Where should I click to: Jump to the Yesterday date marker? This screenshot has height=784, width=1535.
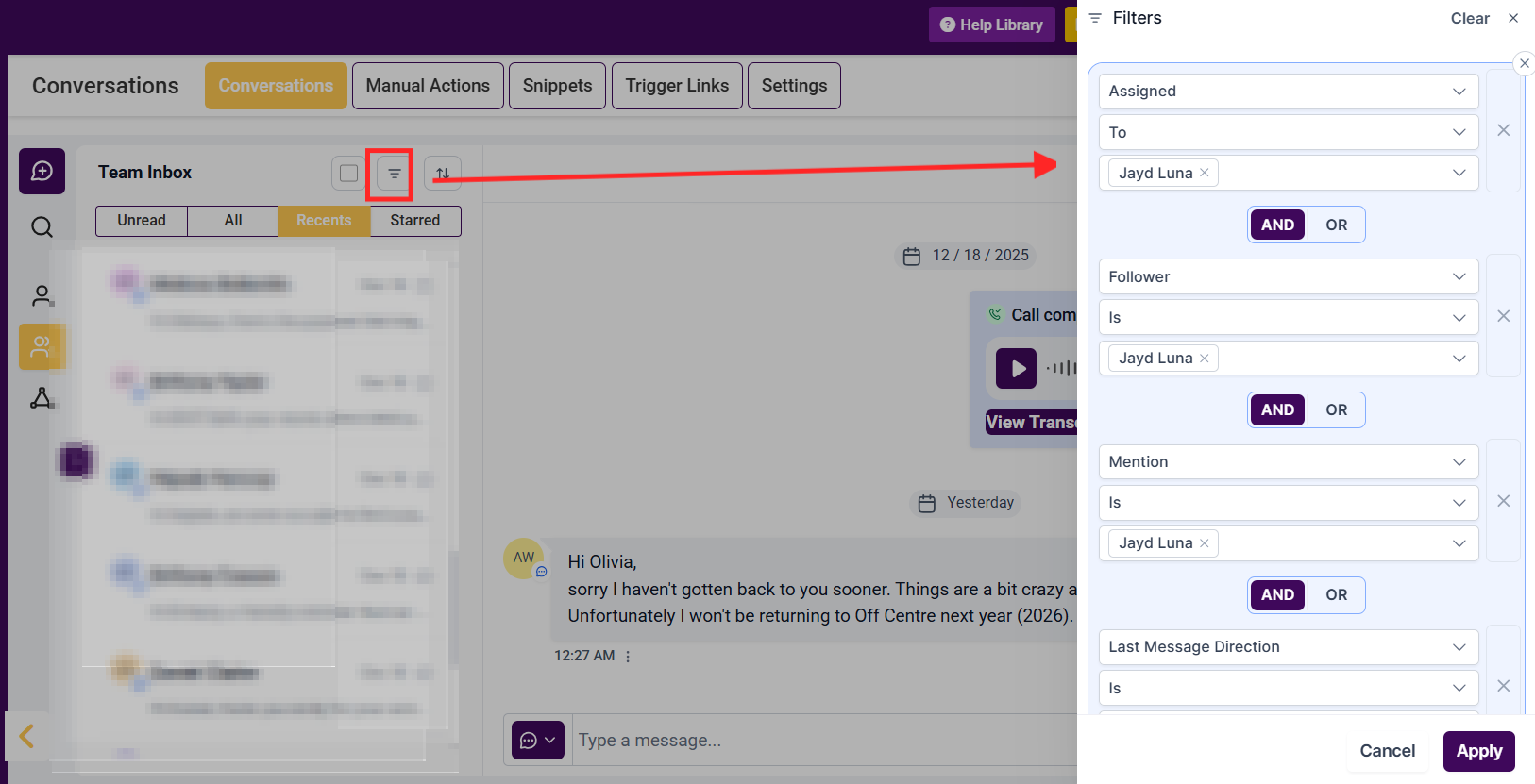pos(966,503)
